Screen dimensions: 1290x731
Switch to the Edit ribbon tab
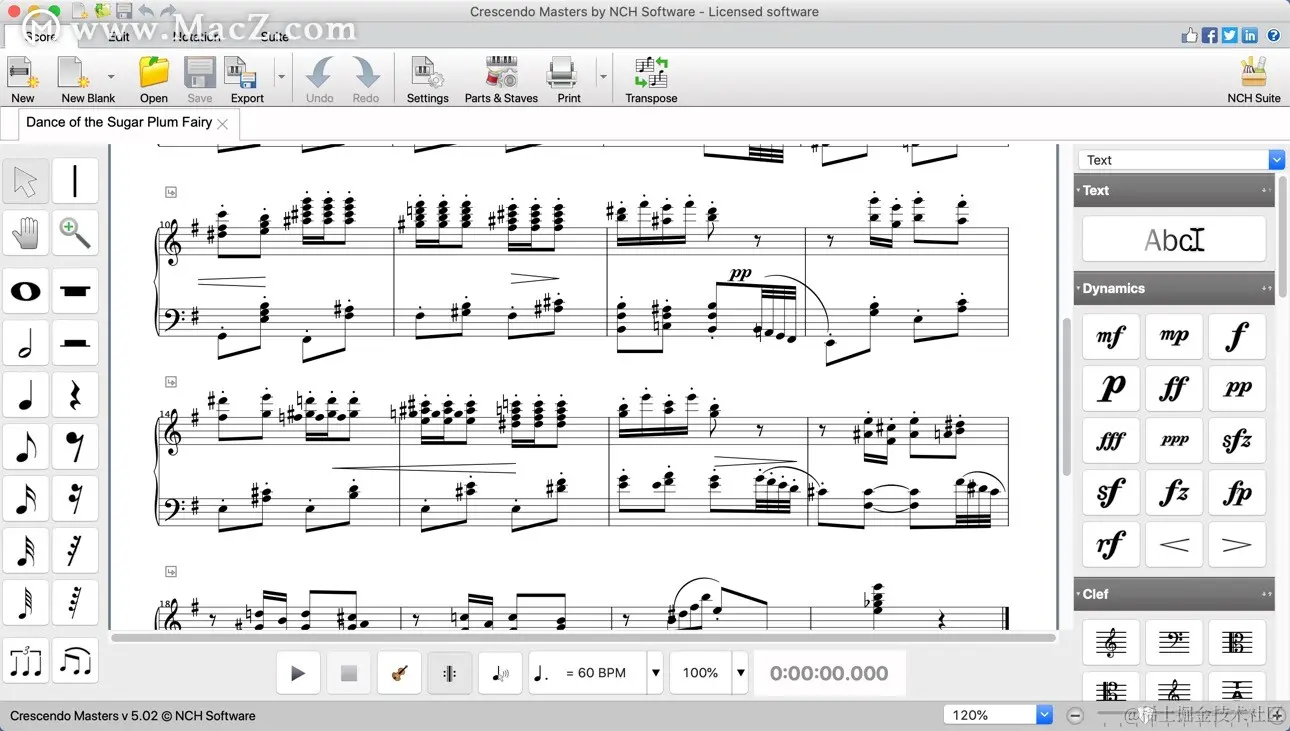(x=119, y=36)
